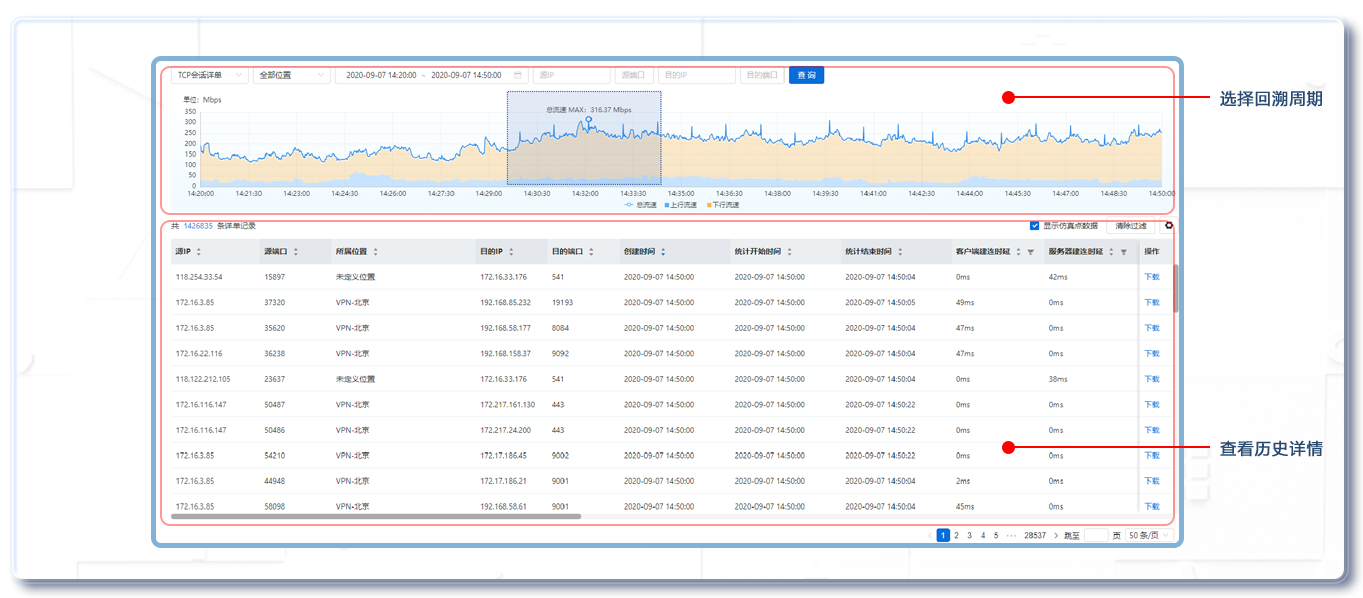
Task: Click destination IP 192.168.85.232 cell
Action: pyautogui.click(x=506, y=302)
